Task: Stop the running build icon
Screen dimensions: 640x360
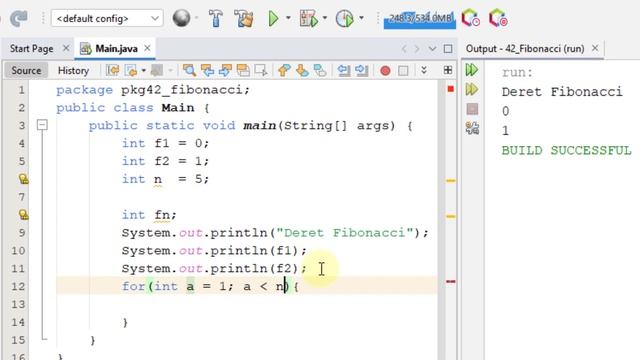Action: [x=472, y=109]
